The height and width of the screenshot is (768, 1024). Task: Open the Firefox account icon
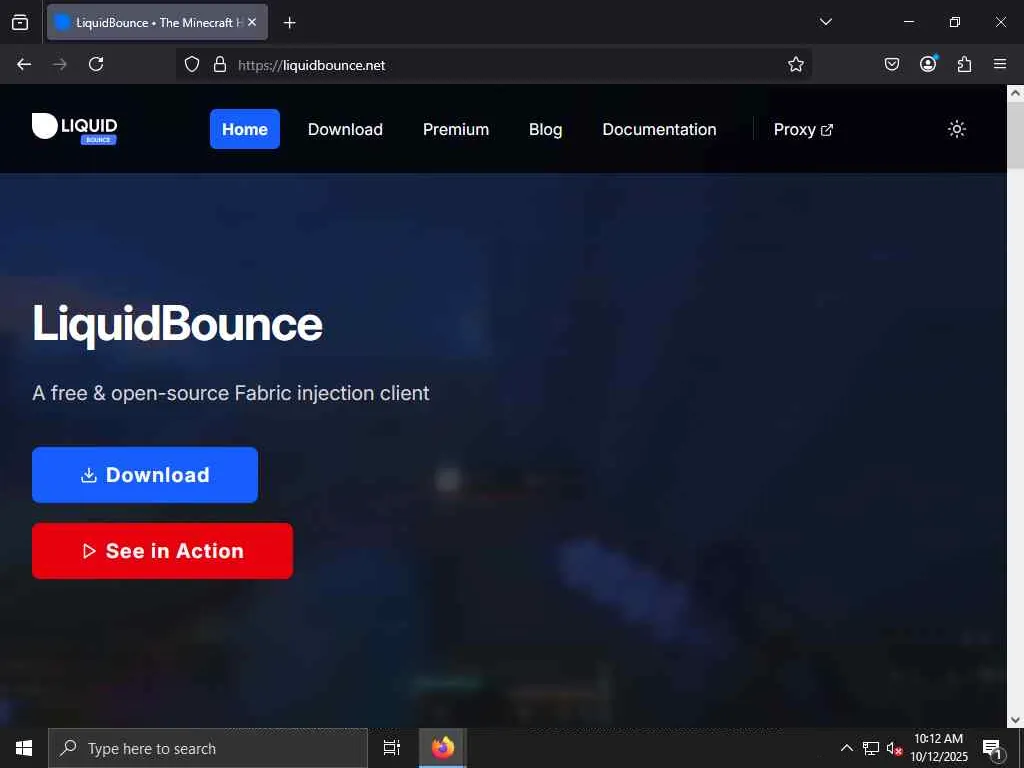click(928, 63)
